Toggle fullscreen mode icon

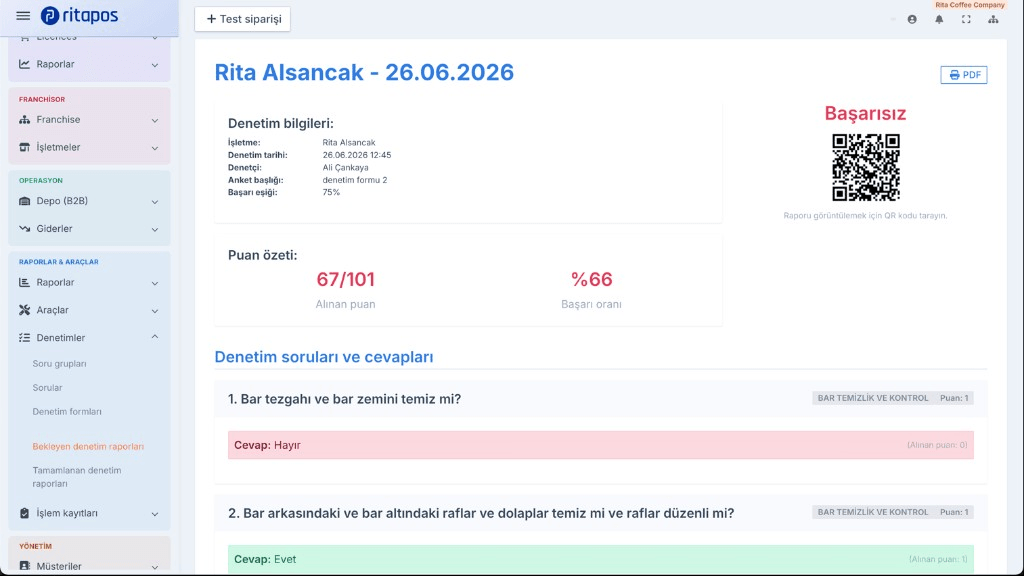click(966, 20)
